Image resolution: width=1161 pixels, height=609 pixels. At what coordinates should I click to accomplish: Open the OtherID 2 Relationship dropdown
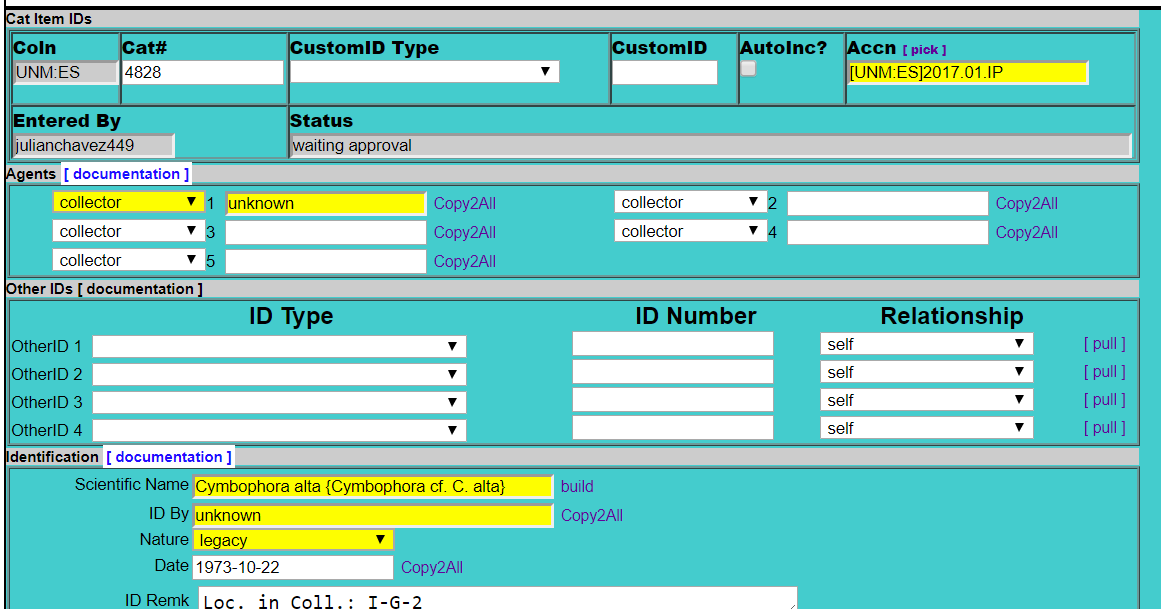pyautogui.click(x=926, y=372)
